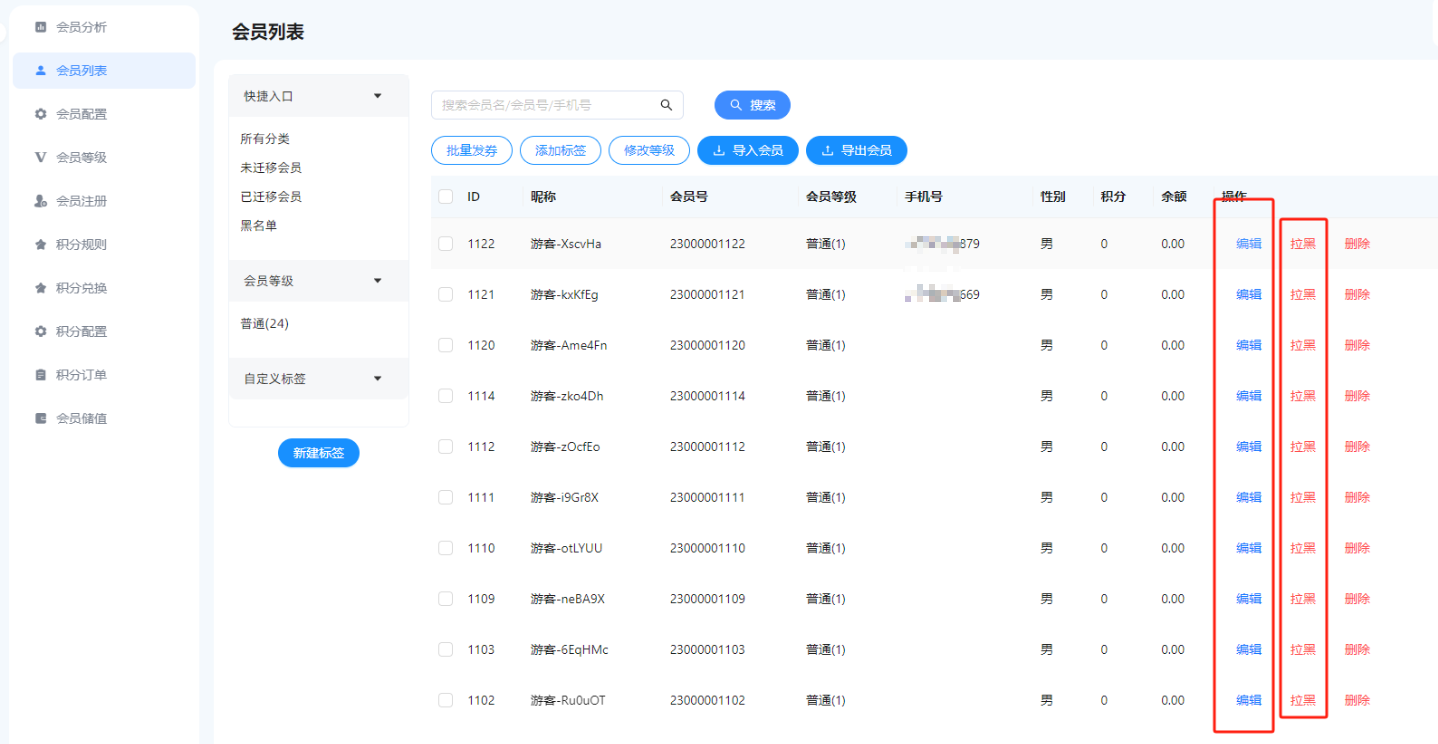Screen dimensions: 1438x744
Task: Check the box for member ID 1111
Action: (x=446, y=497)
